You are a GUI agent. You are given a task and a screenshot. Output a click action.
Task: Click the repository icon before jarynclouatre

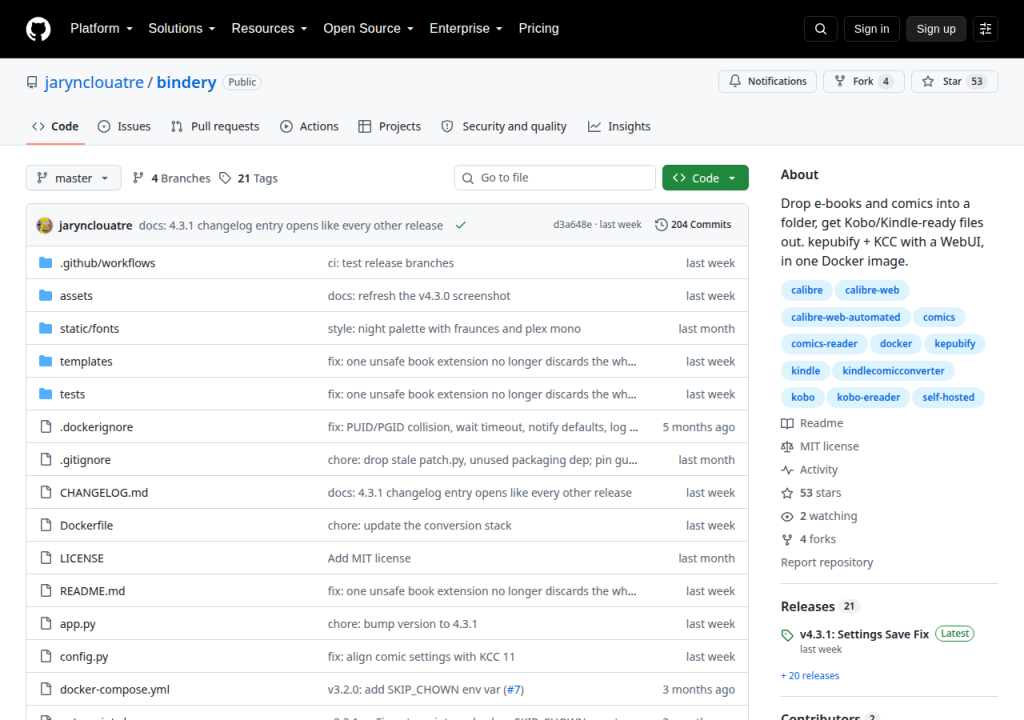coord(32,82)
